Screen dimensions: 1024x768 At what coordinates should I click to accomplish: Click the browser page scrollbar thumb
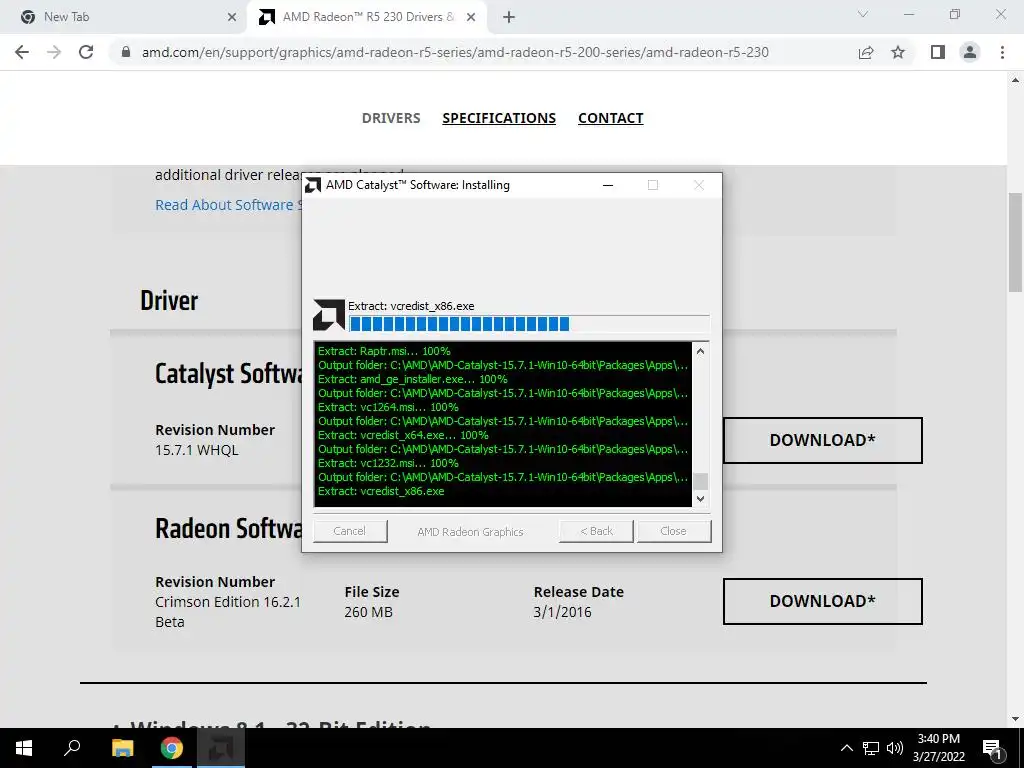(1016, 242)
